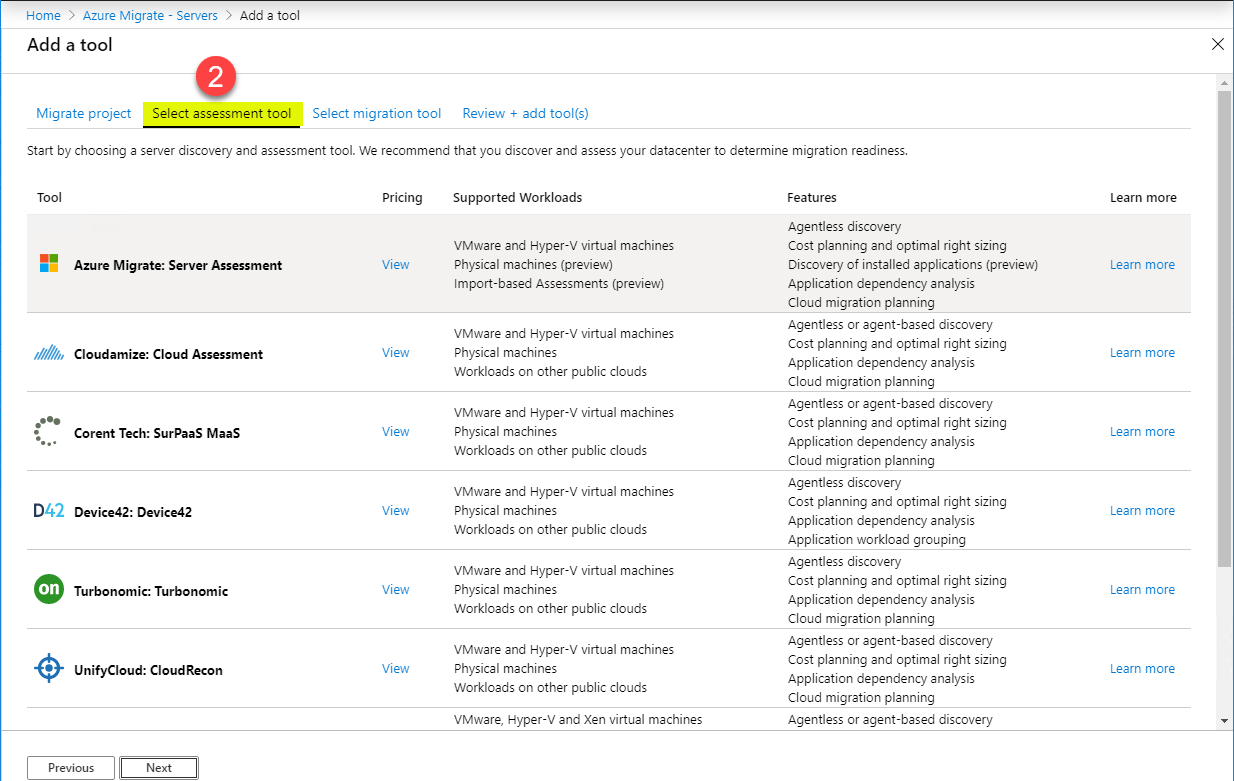The image size is (1234, 781).
Task: Click the Previous button
Action: click(71, 768)
